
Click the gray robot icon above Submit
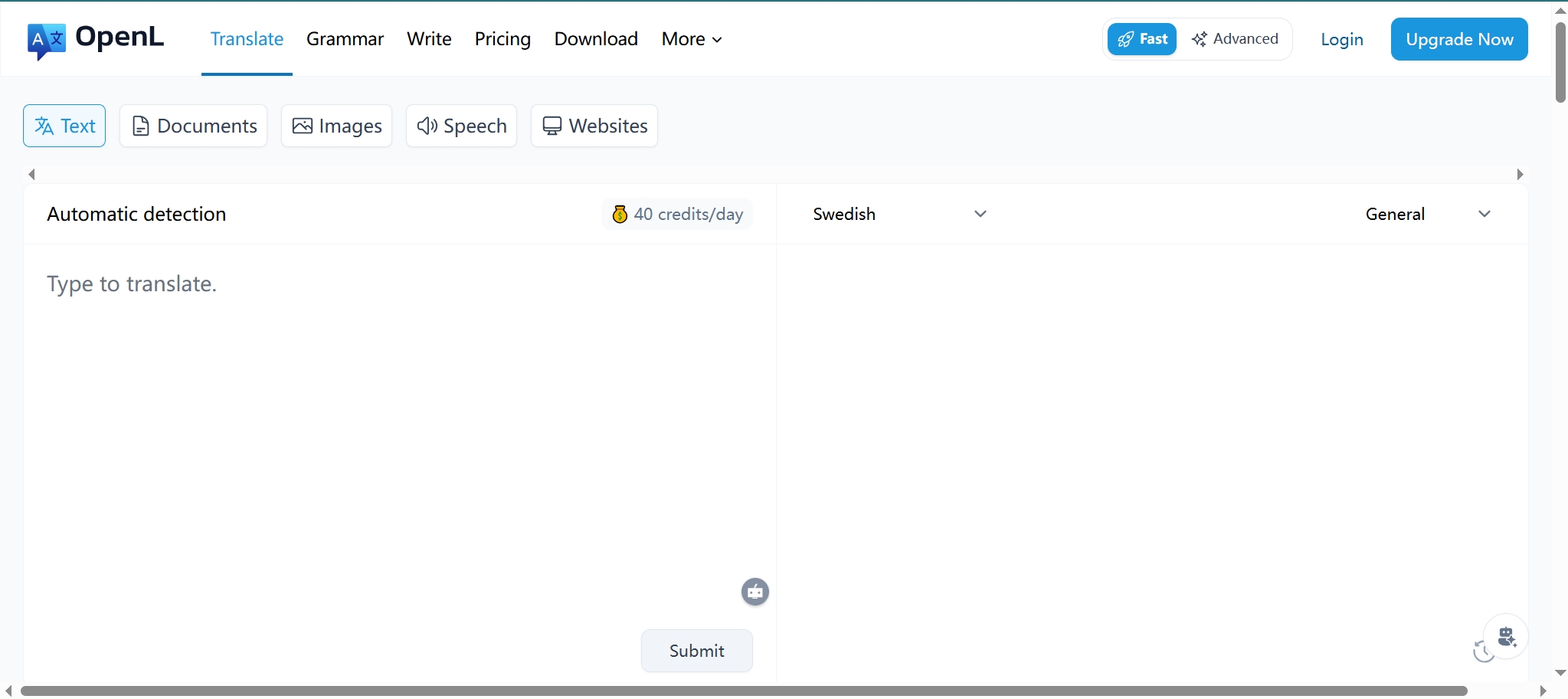[x=755, y=592]
